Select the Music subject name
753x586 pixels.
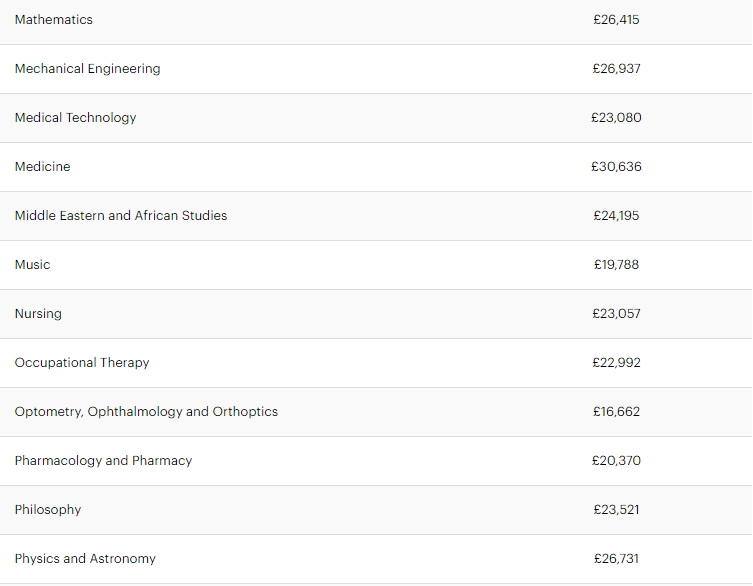coord(32,265)
